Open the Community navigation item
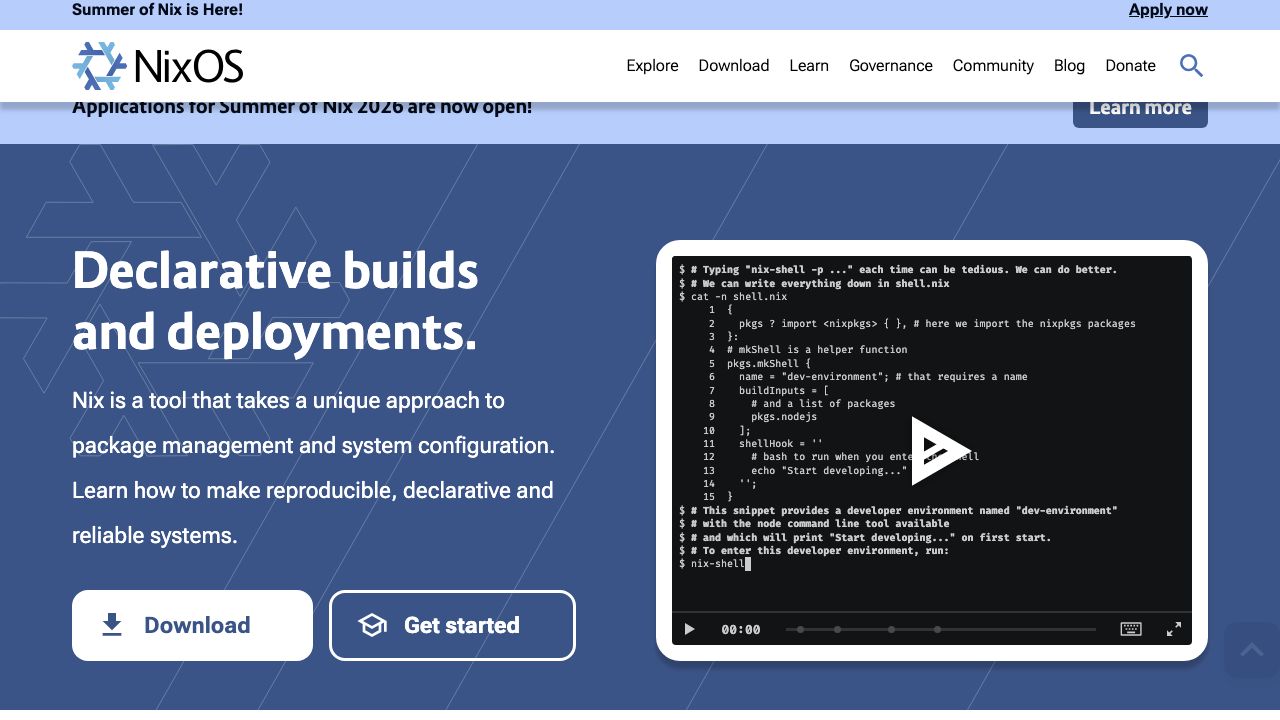This screenshot has height=720, width=1280. tap(993, 65)
